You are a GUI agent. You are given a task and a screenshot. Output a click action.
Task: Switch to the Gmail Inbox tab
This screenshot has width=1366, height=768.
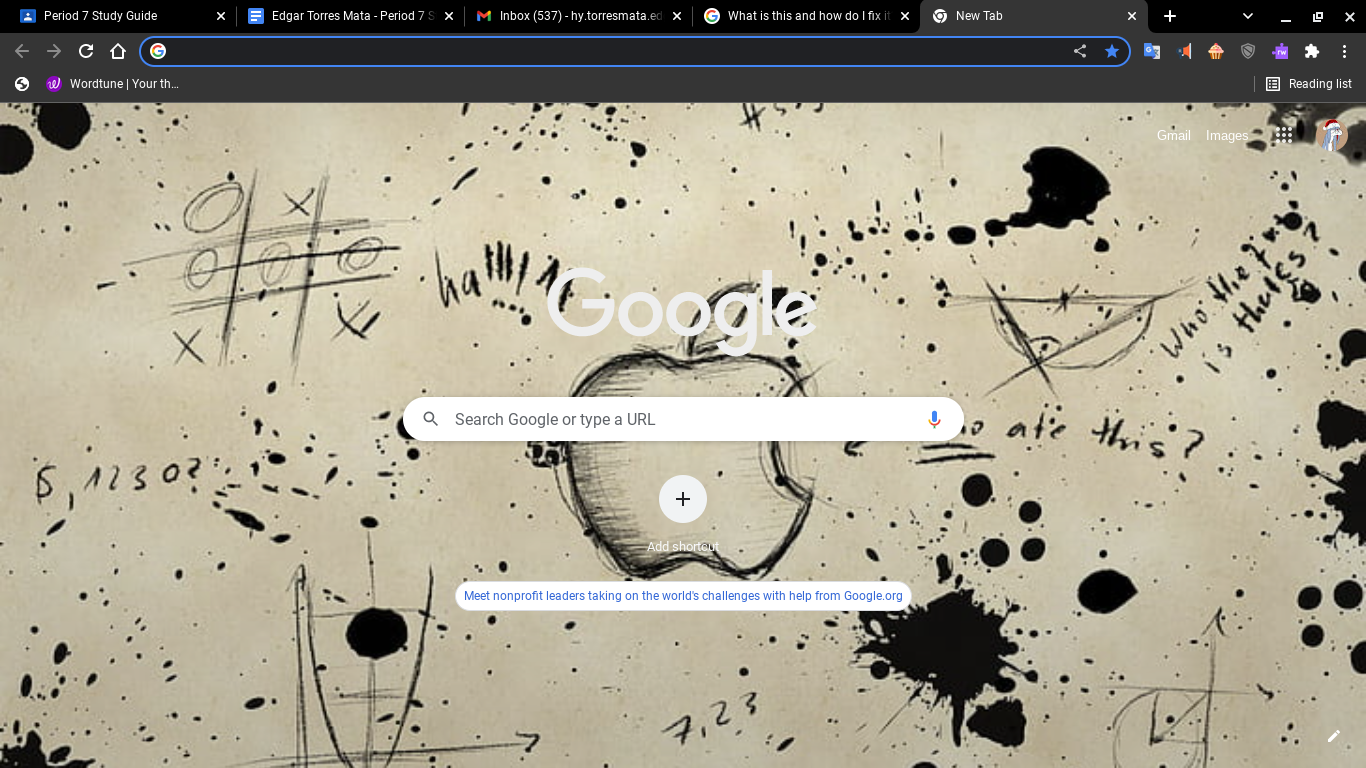(580, 16)
